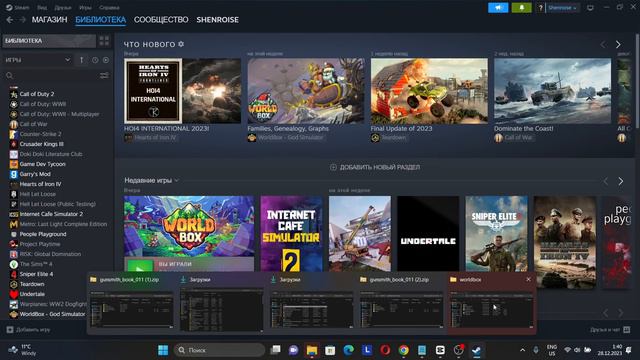
Task: Click the sort ascending arrow in sidebar
Action: click(x=82, y=60)
